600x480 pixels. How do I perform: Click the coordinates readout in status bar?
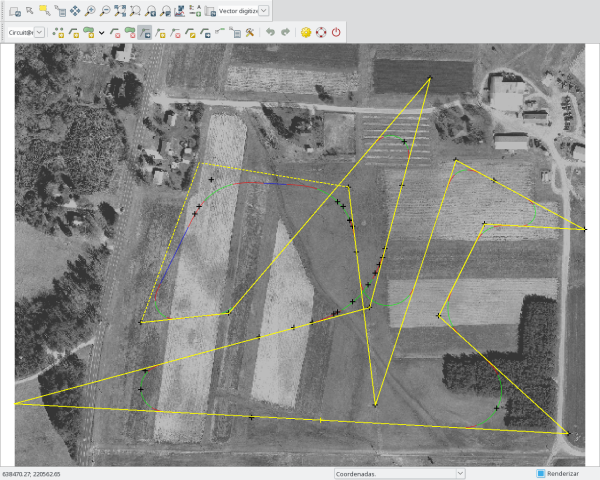[32, 473]
